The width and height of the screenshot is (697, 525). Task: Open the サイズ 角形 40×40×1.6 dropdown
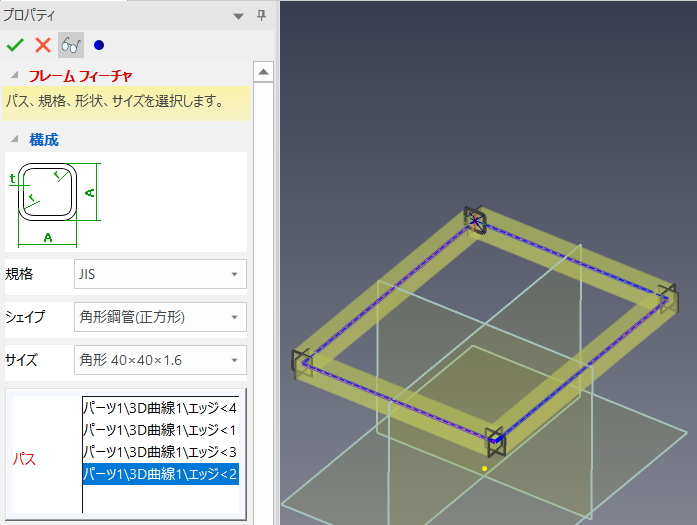(x=160, y=359)
